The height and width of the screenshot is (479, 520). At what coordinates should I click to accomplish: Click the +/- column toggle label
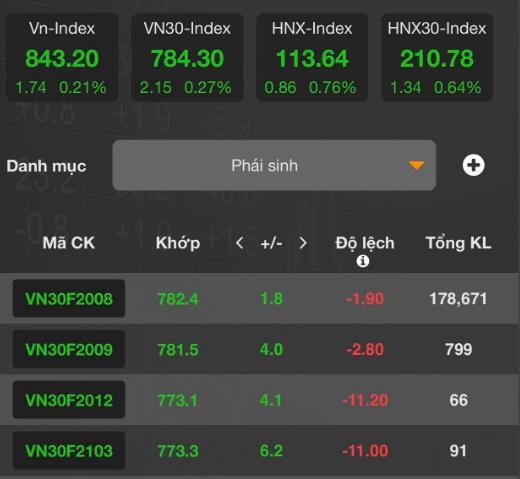point(271,244)
